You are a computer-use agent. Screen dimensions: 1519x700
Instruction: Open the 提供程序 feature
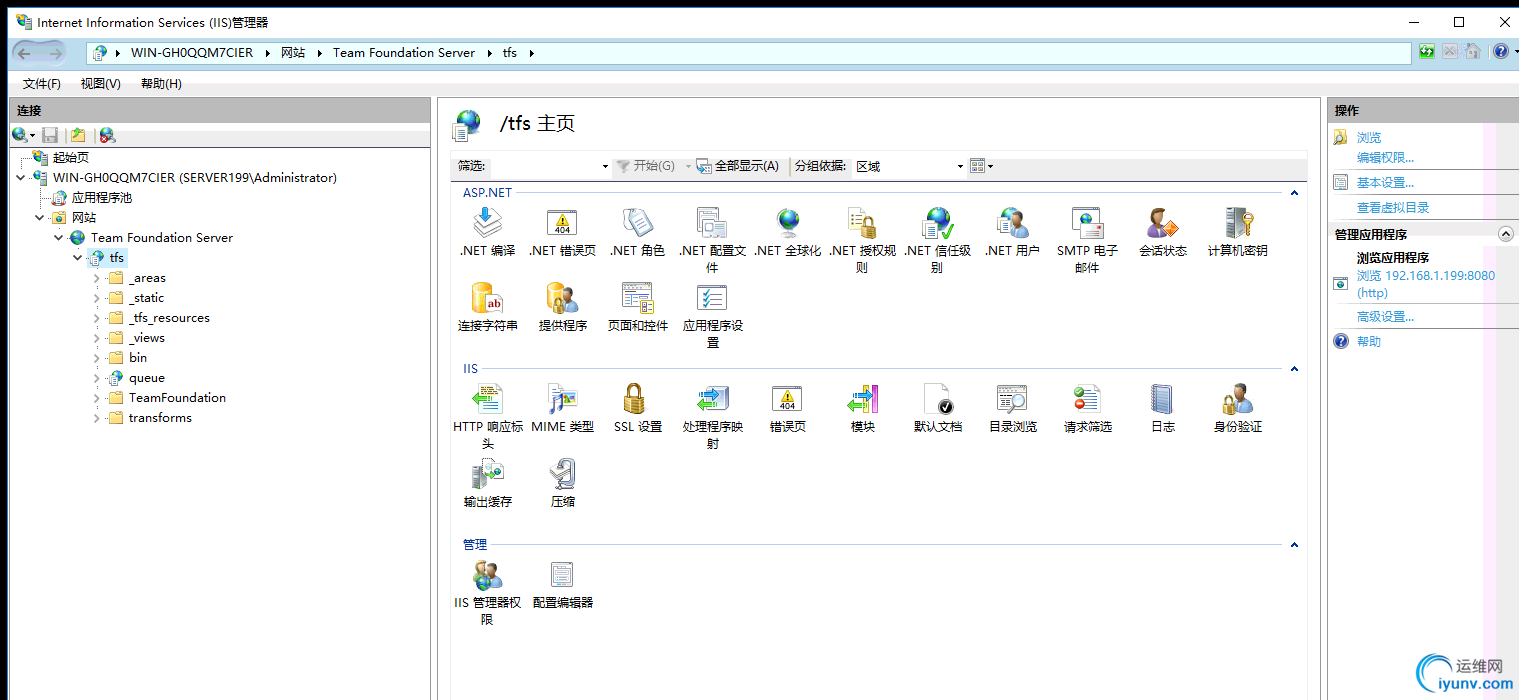(x=562, y=307)
